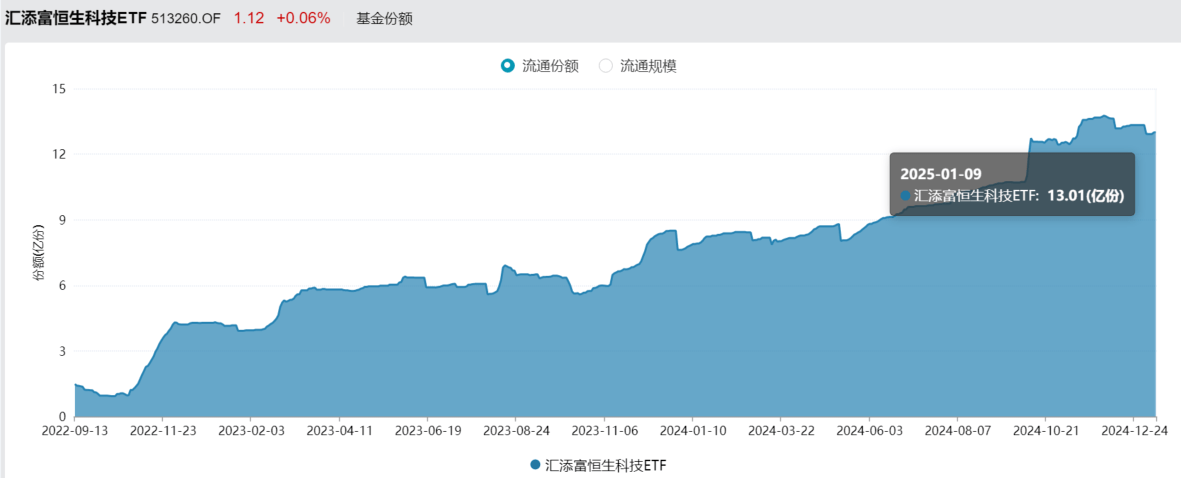This screenshot has width=1181, height=478.
Task: Select the 流通份额 radio option
Action: pos(539,65)
